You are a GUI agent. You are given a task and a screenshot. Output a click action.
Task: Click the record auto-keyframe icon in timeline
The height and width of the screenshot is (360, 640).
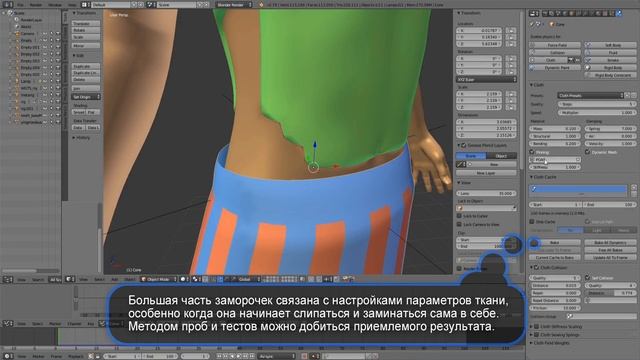pyautogui.click(x=304, y=356)
